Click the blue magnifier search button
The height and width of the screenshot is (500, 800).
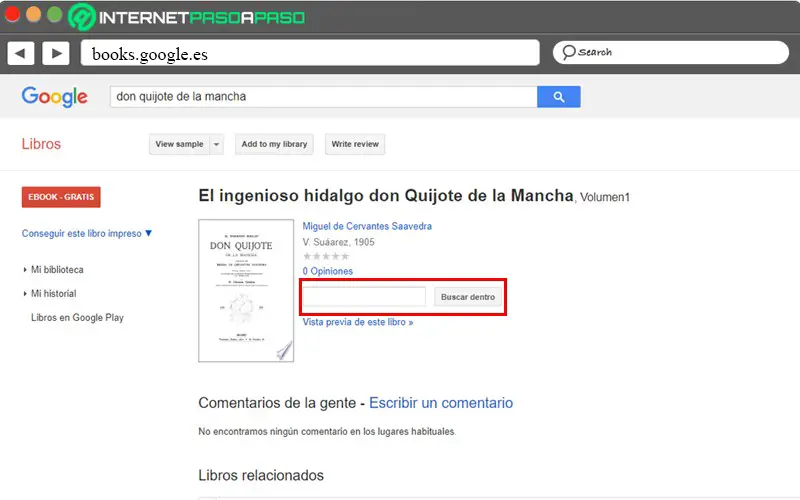click(x=559, y=96)
